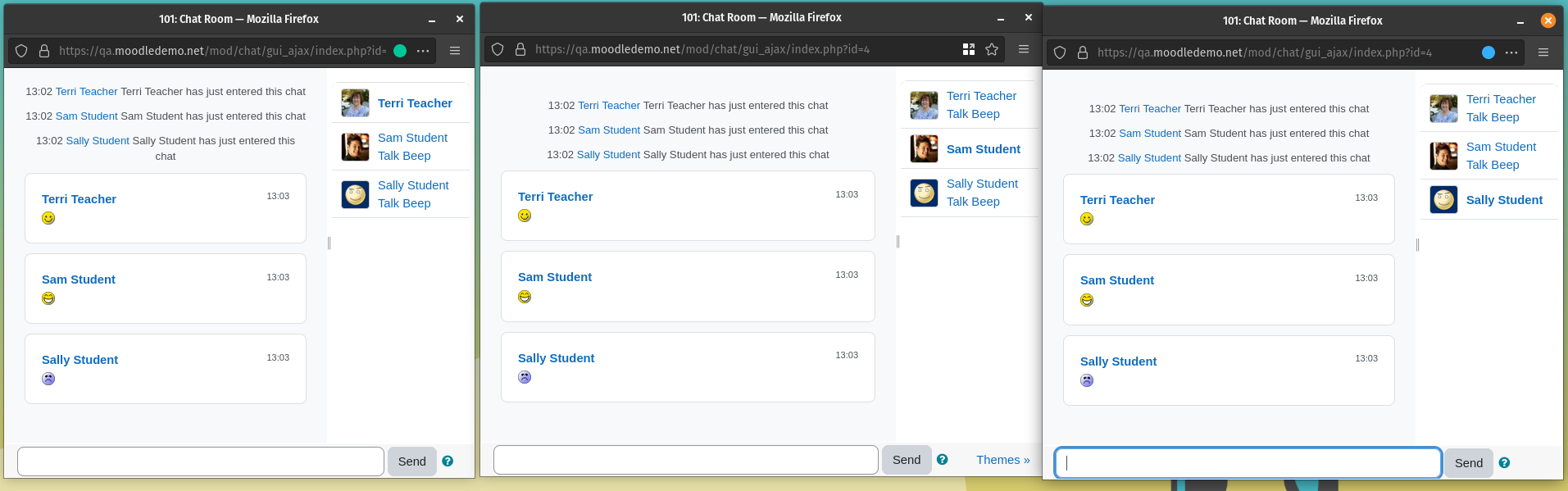Click padlock icon in middle window address bar
The image size is (1568, 491).
coord(520,49)
